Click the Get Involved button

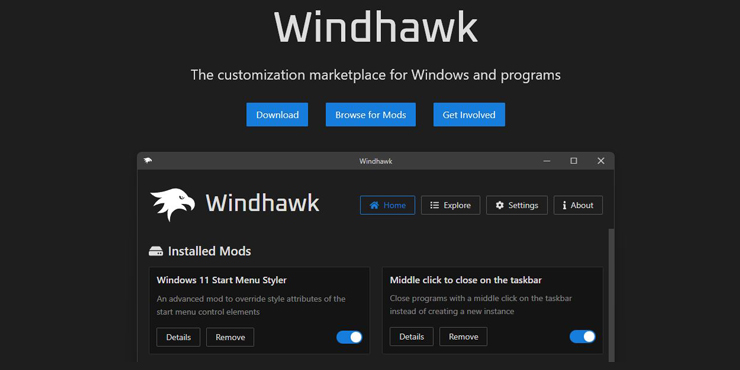[x=469, y=115]
